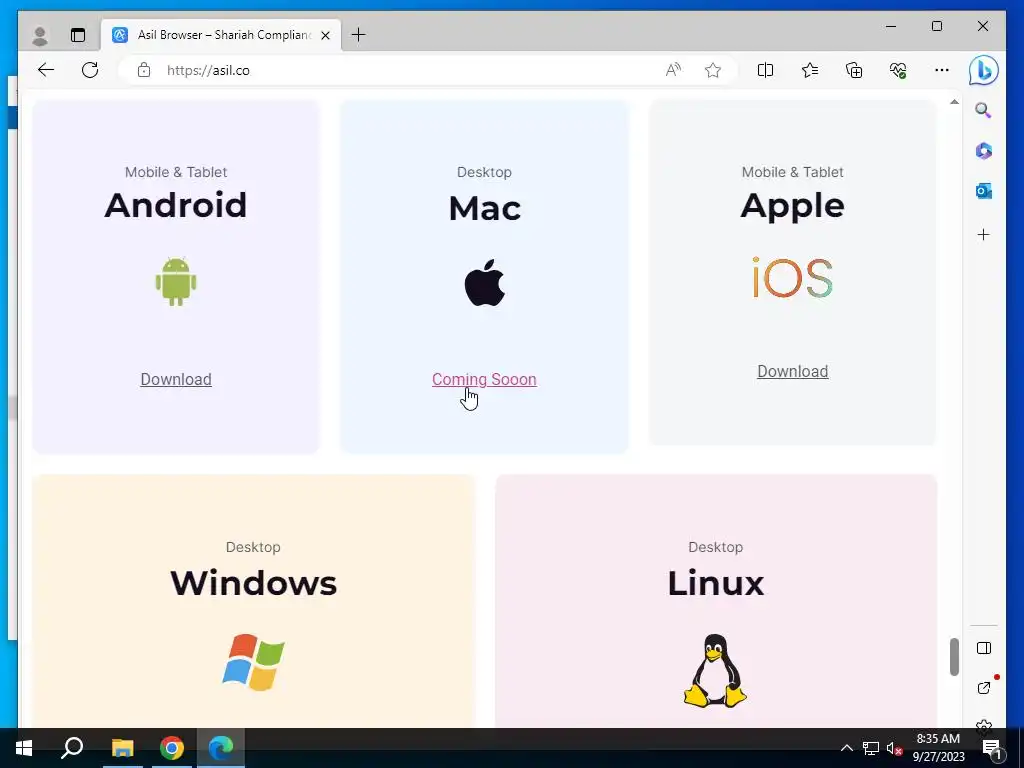Screen dimensions: 1024x768
Task: View site info via the padlock icon
Action: (x=144, y=70)
